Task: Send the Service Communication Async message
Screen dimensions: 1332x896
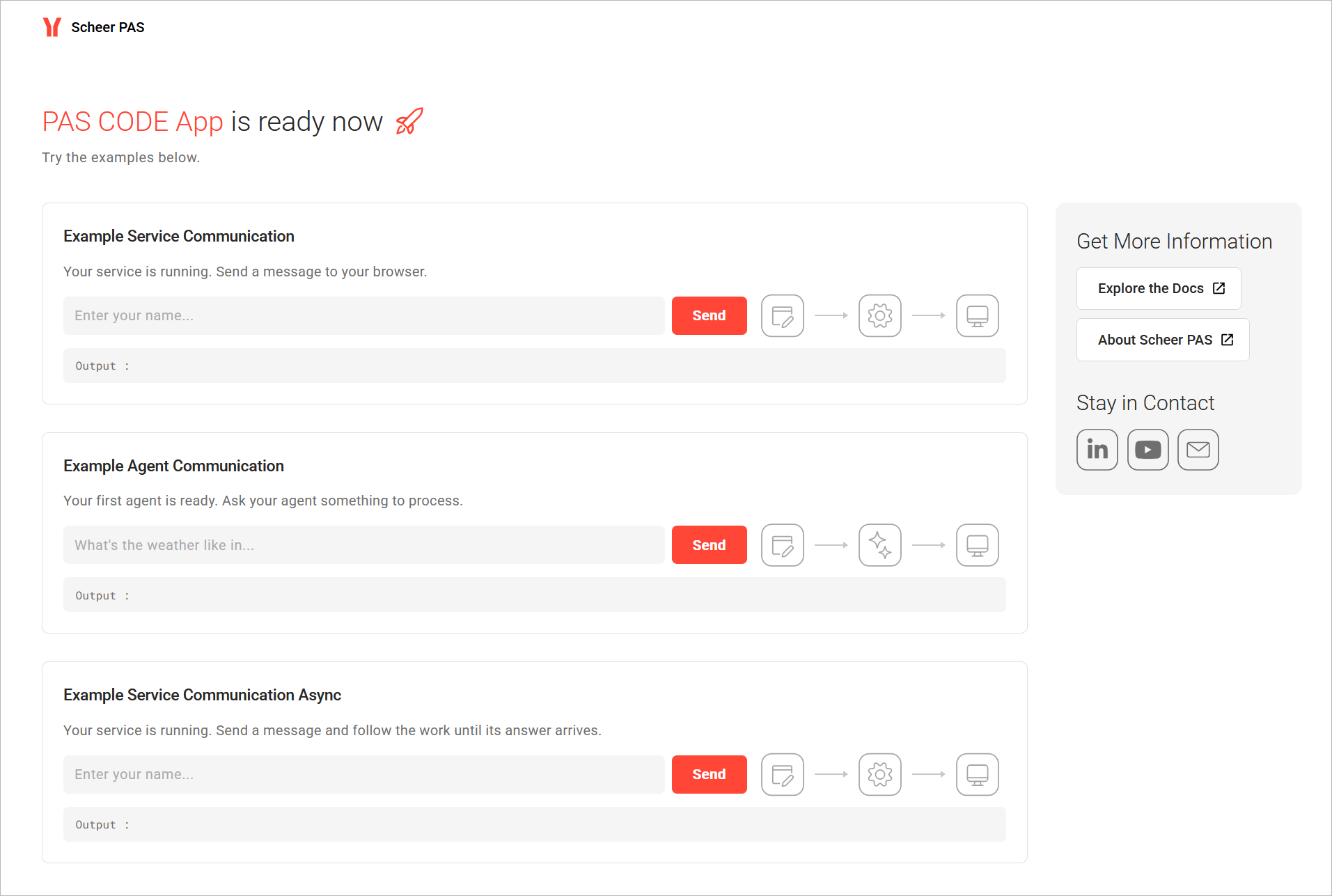Action: coord(709,774)
